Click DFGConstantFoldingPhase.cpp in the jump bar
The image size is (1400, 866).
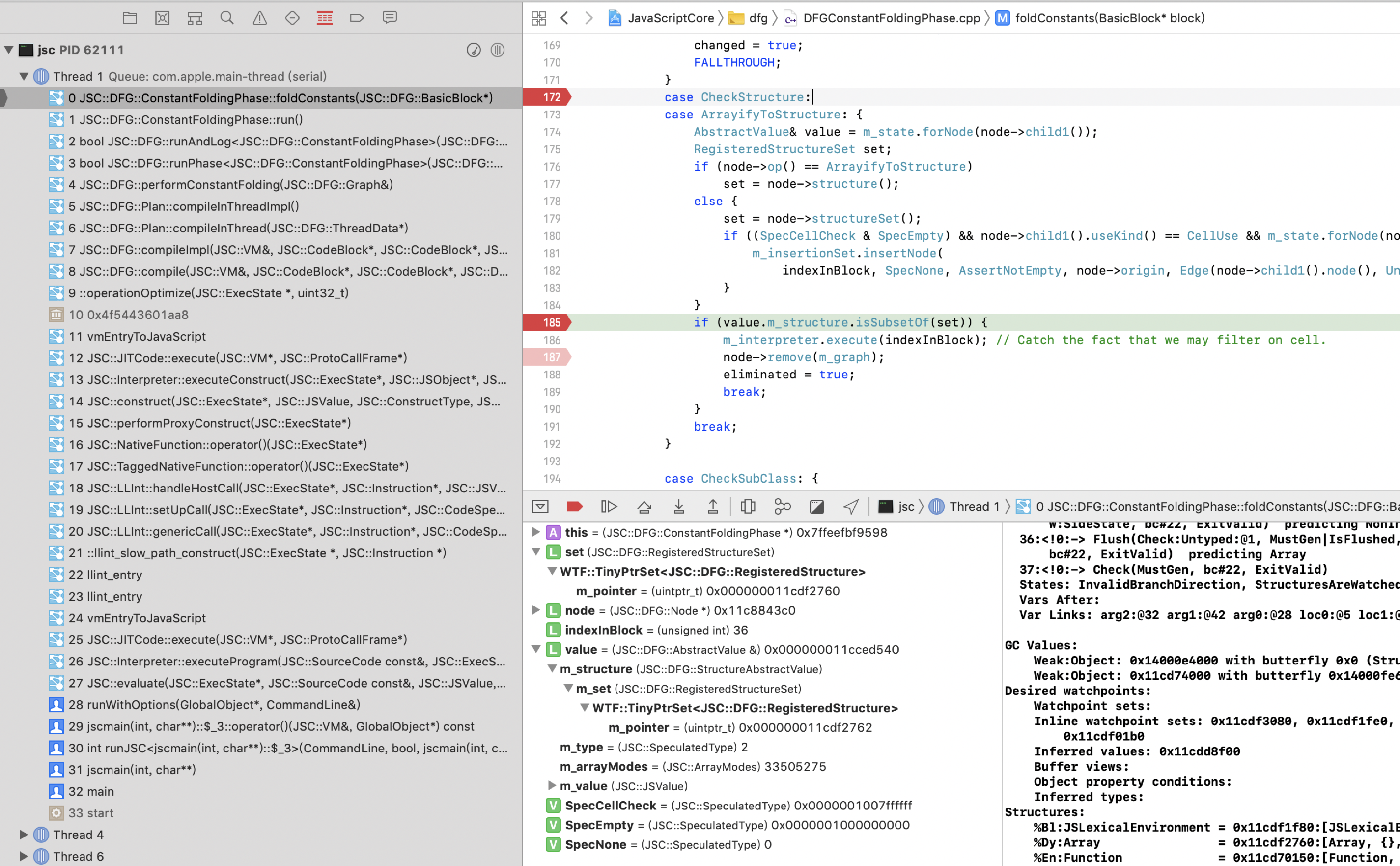tap(891, 18)
